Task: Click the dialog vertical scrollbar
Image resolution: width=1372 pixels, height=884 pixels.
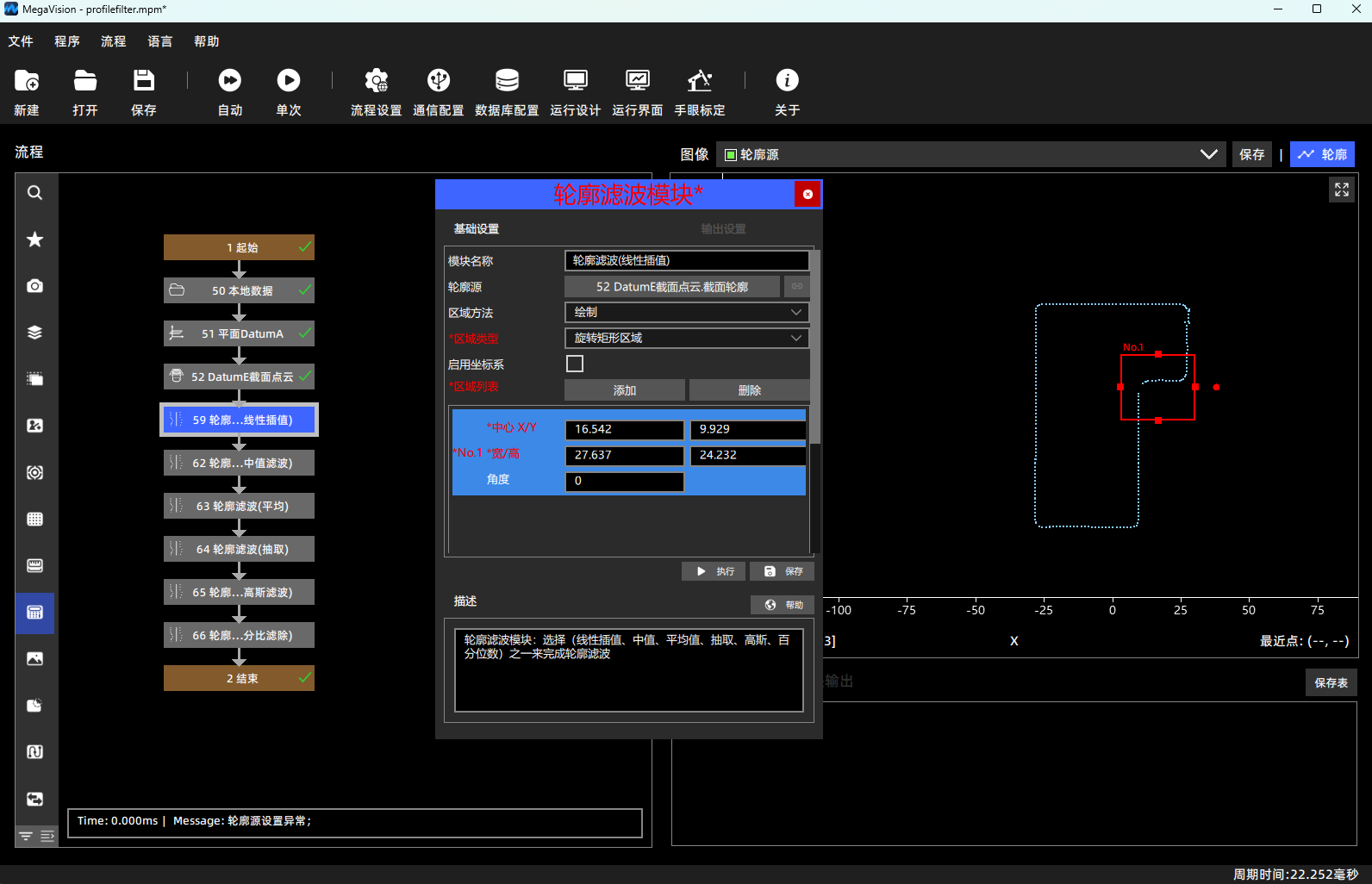Action: (815, 346)
